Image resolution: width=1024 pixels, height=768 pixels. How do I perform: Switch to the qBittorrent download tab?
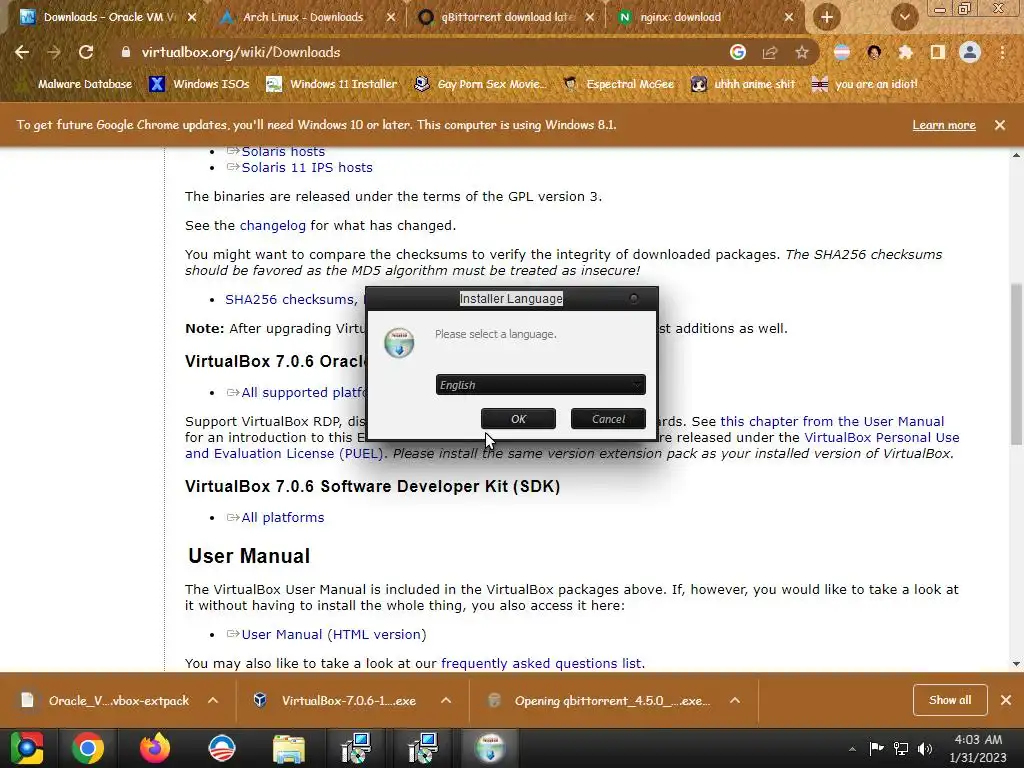tap(505, 17)
